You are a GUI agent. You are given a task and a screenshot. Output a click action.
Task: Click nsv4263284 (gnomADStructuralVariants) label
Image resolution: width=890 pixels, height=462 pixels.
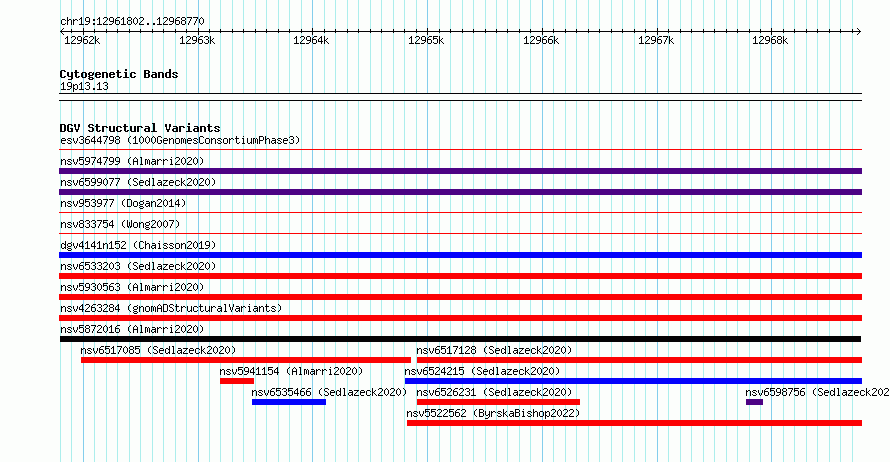[171, 308]
